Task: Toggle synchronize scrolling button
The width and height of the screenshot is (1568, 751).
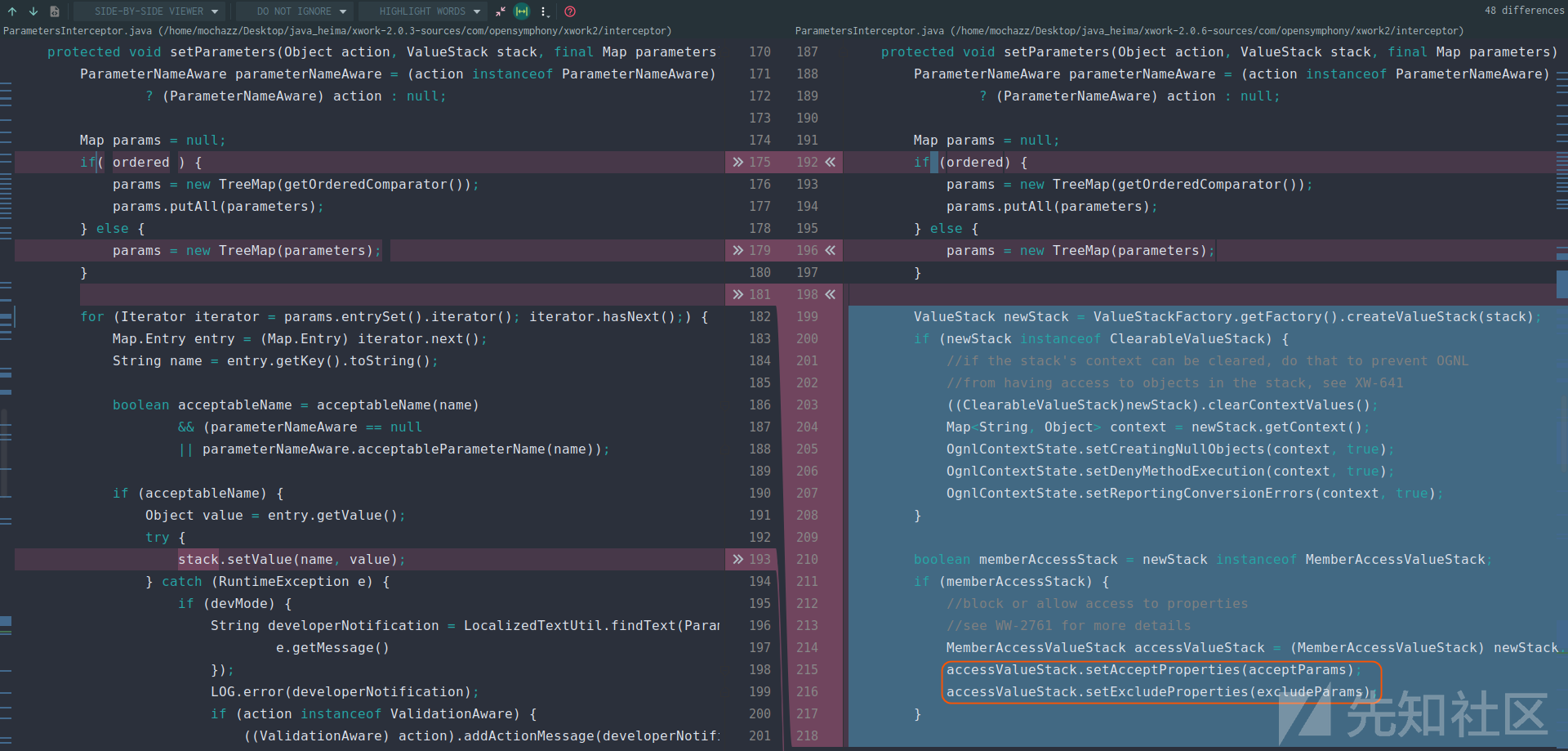Action: (522, 11)
